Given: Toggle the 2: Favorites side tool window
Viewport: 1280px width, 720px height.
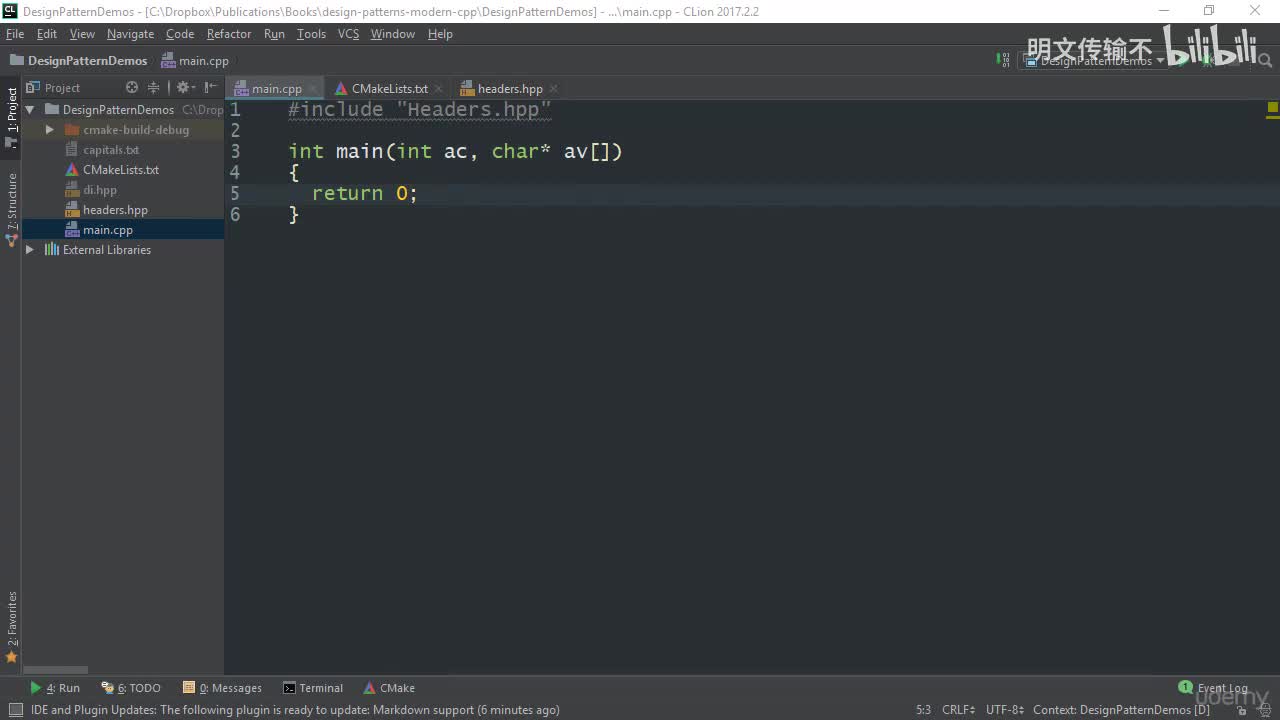Looking at the screenshot, I should pyautogui.click(x=12, y=627).
